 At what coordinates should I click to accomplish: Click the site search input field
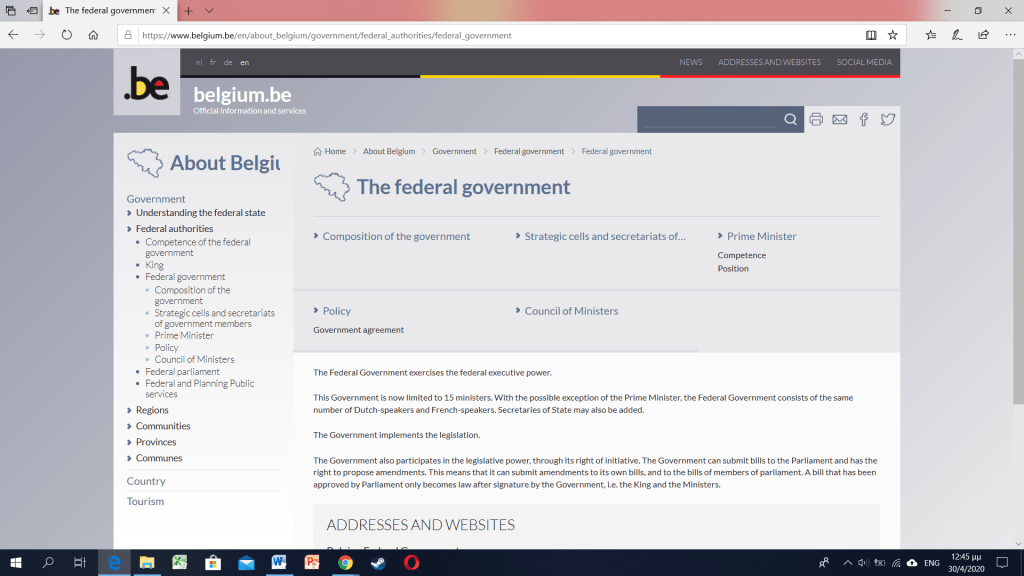click(708, 119)
